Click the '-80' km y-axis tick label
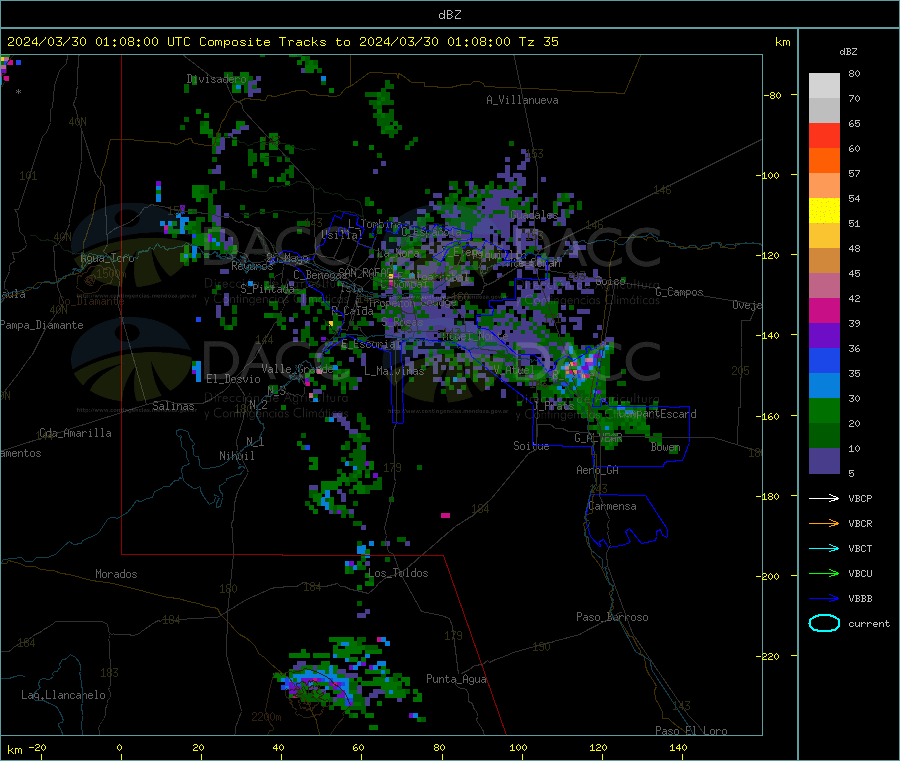The image size is (900, 761). click(x=773, y=95)
